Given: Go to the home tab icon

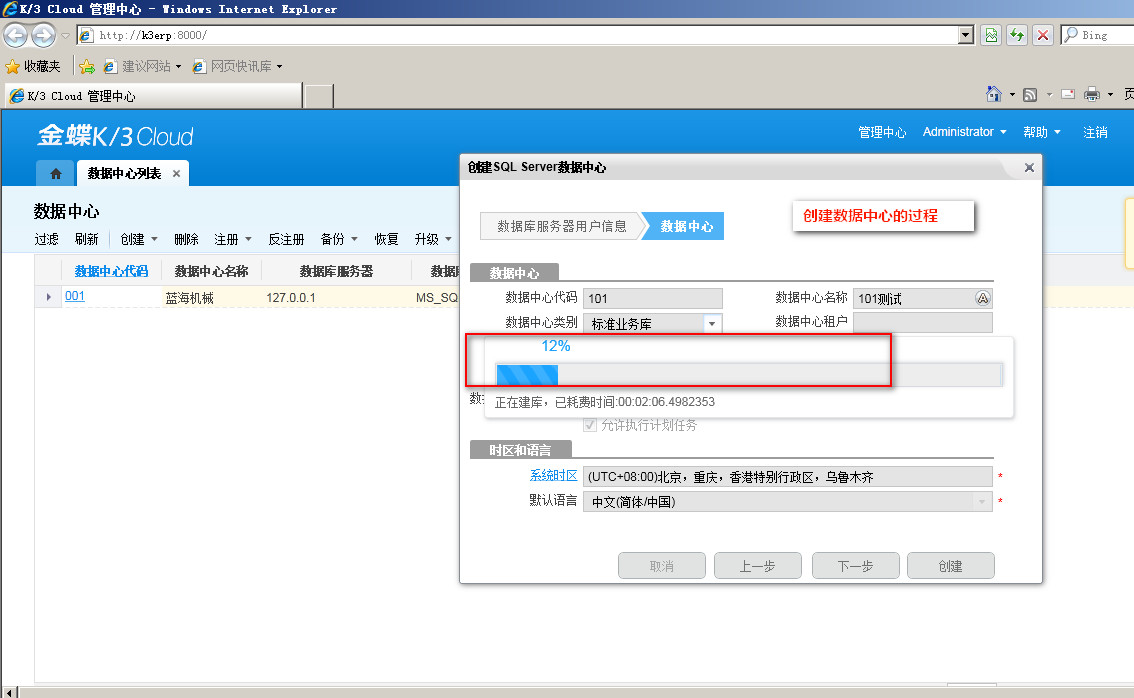Looking at the screenshot, I should (x=56, y=174).
